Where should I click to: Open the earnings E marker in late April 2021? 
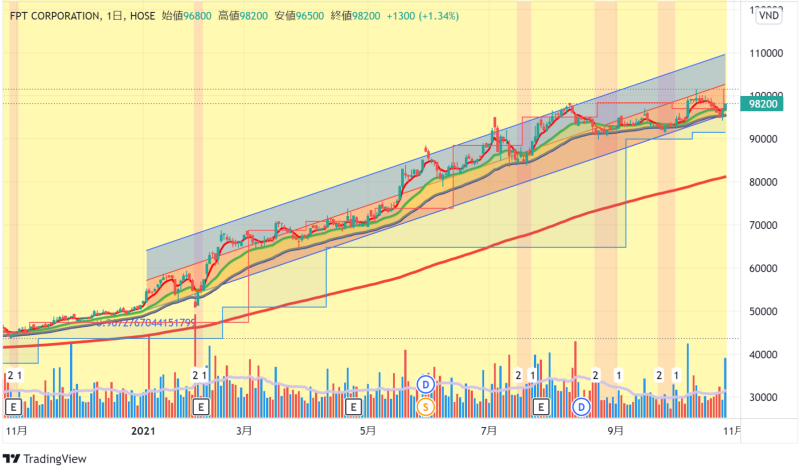[353, 407]
